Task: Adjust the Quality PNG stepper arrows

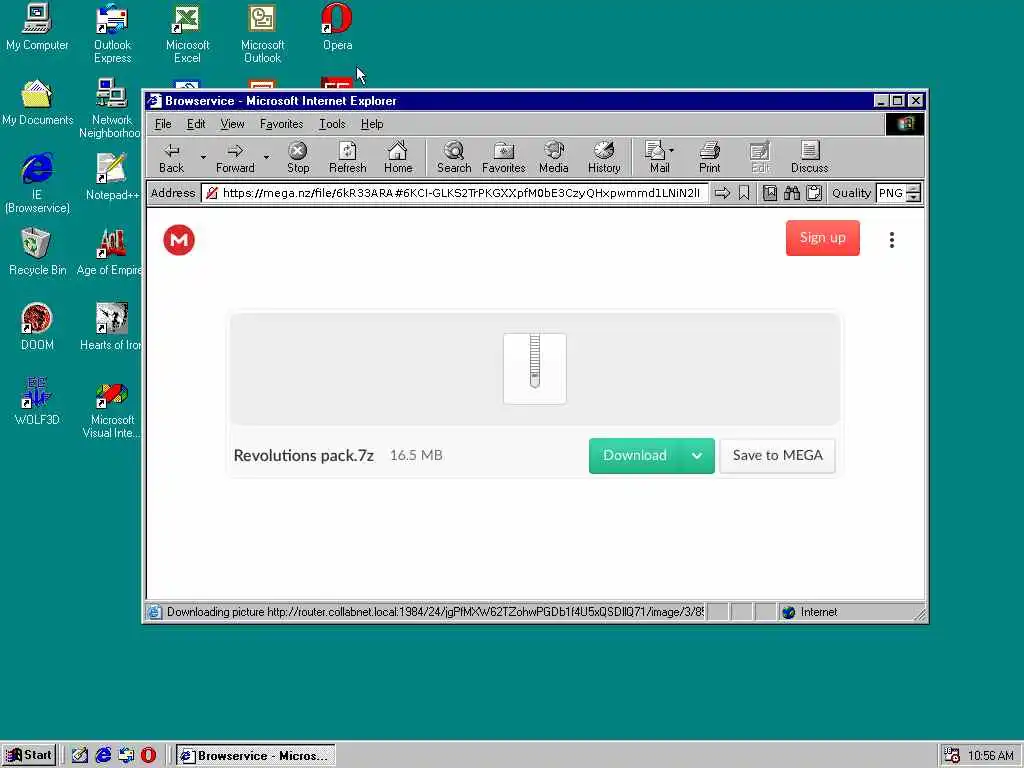Action: (x=914, y=193)
